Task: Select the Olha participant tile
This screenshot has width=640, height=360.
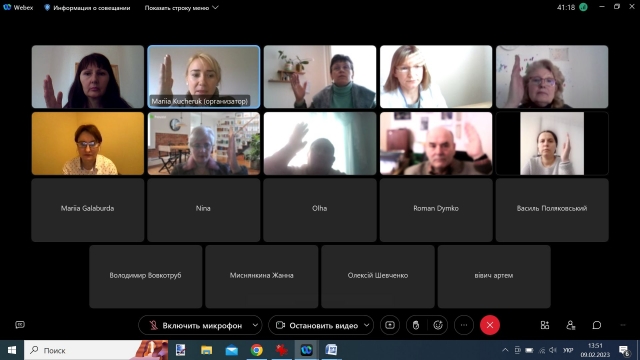Action: [320, 210]
